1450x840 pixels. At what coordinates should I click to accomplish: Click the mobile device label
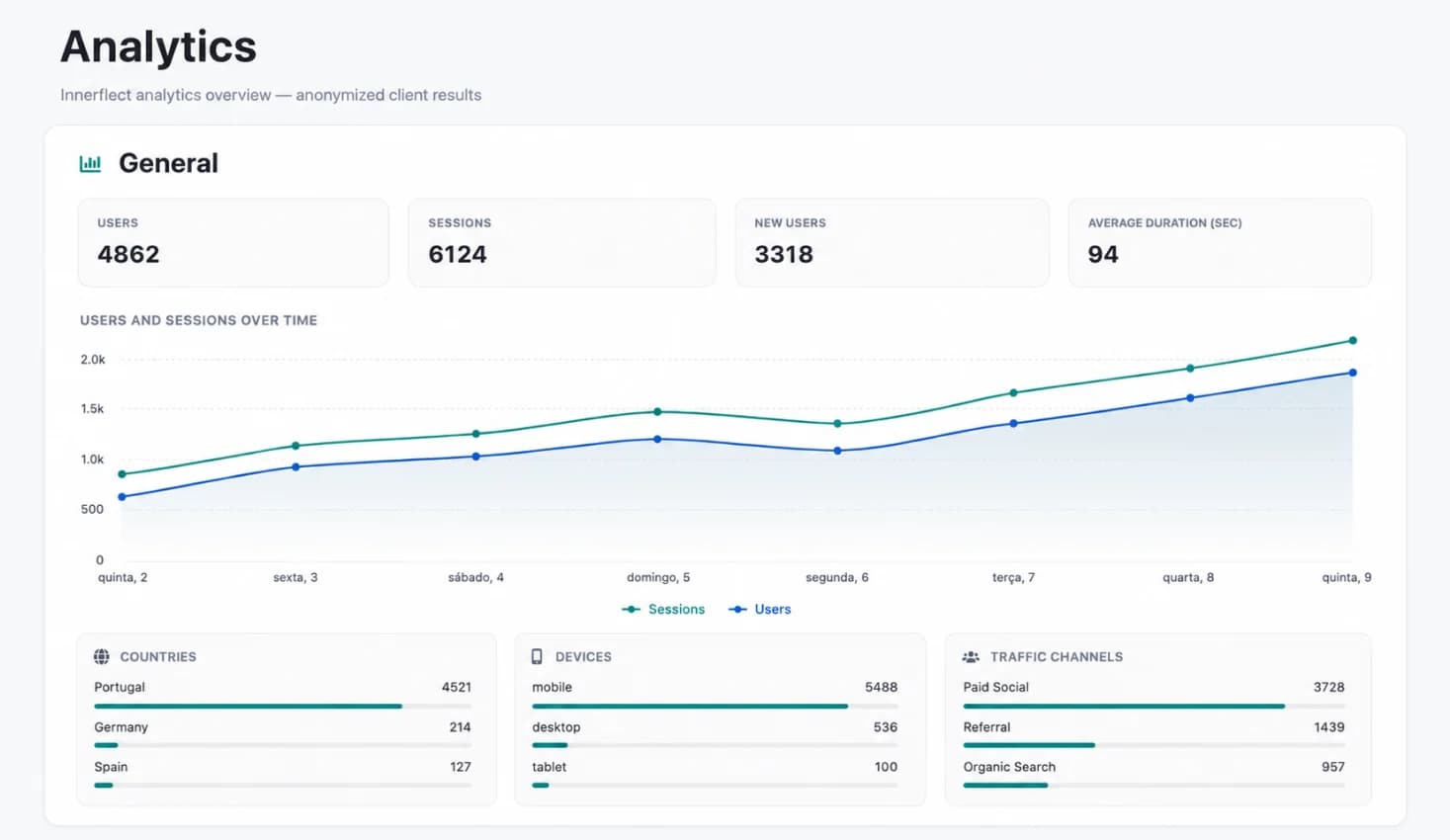point(552,687)
